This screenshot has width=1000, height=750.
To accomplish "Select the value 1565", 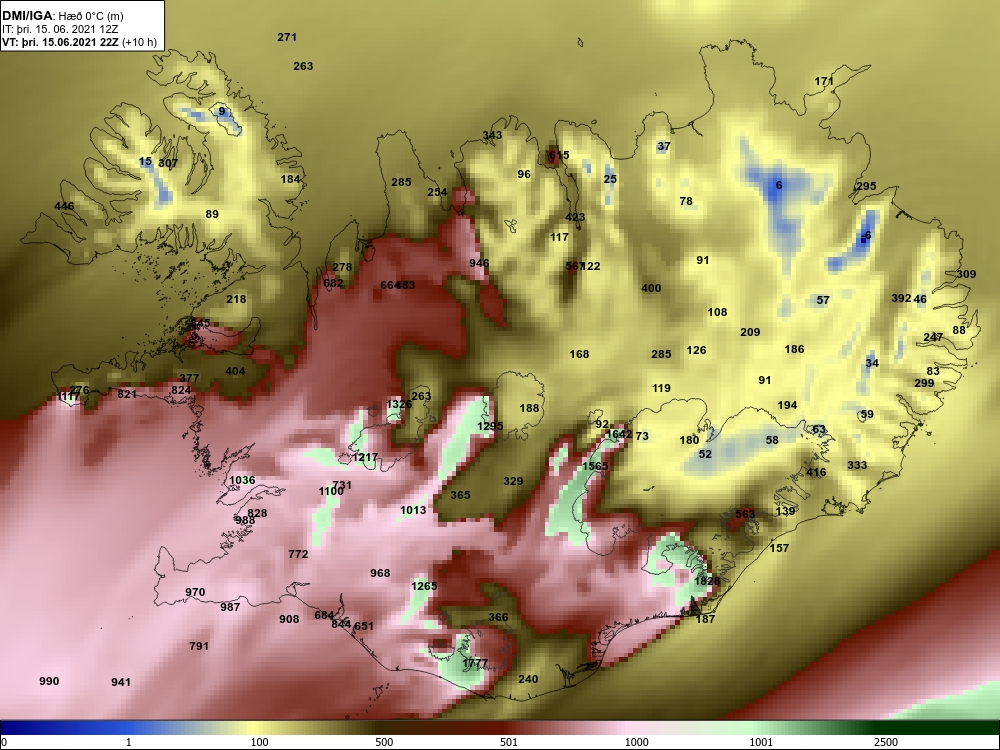I will (x=595, y=466).
